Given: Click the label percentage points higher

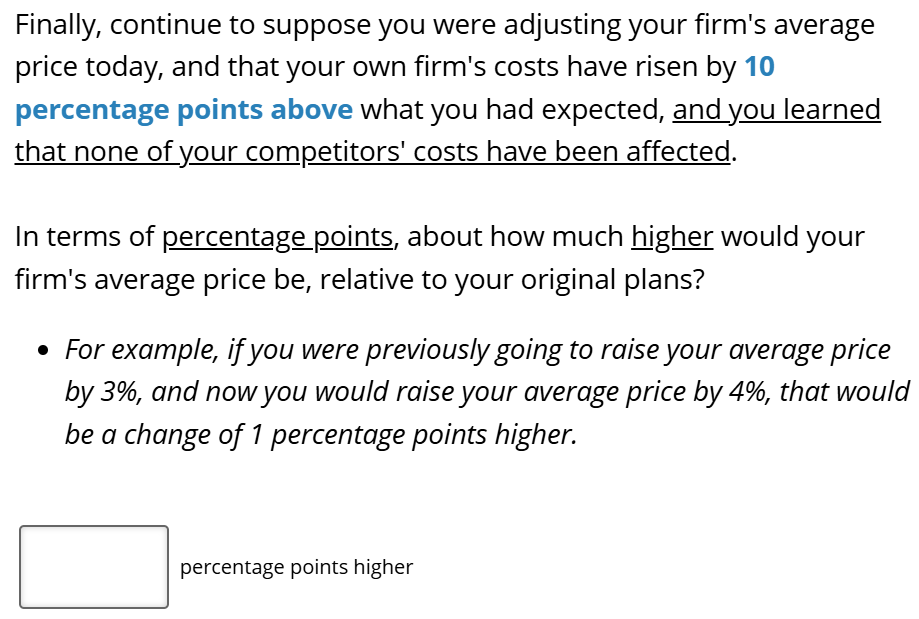Looking at the screenshot, I should [296, 567].
